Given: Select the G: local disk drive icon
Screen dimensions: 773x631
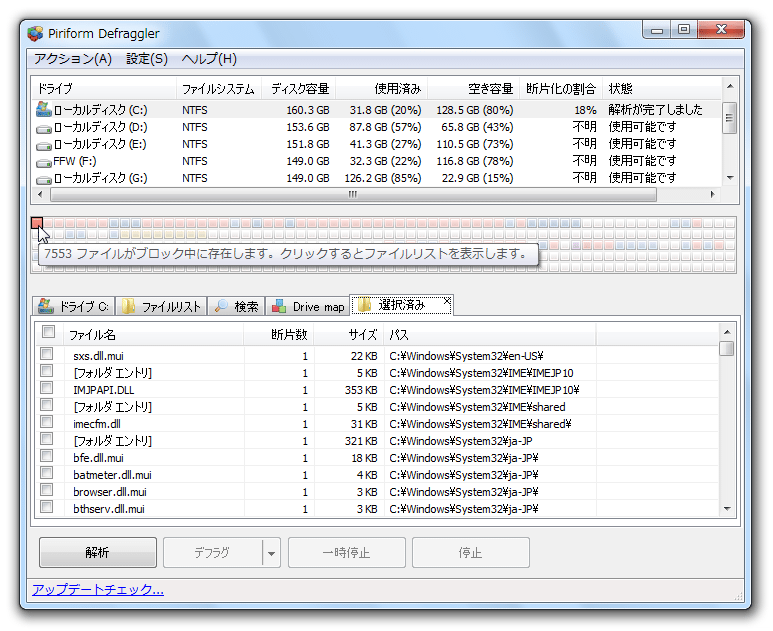Looking at the screenshot, I should pyautogui.click(x=44, y=179).
